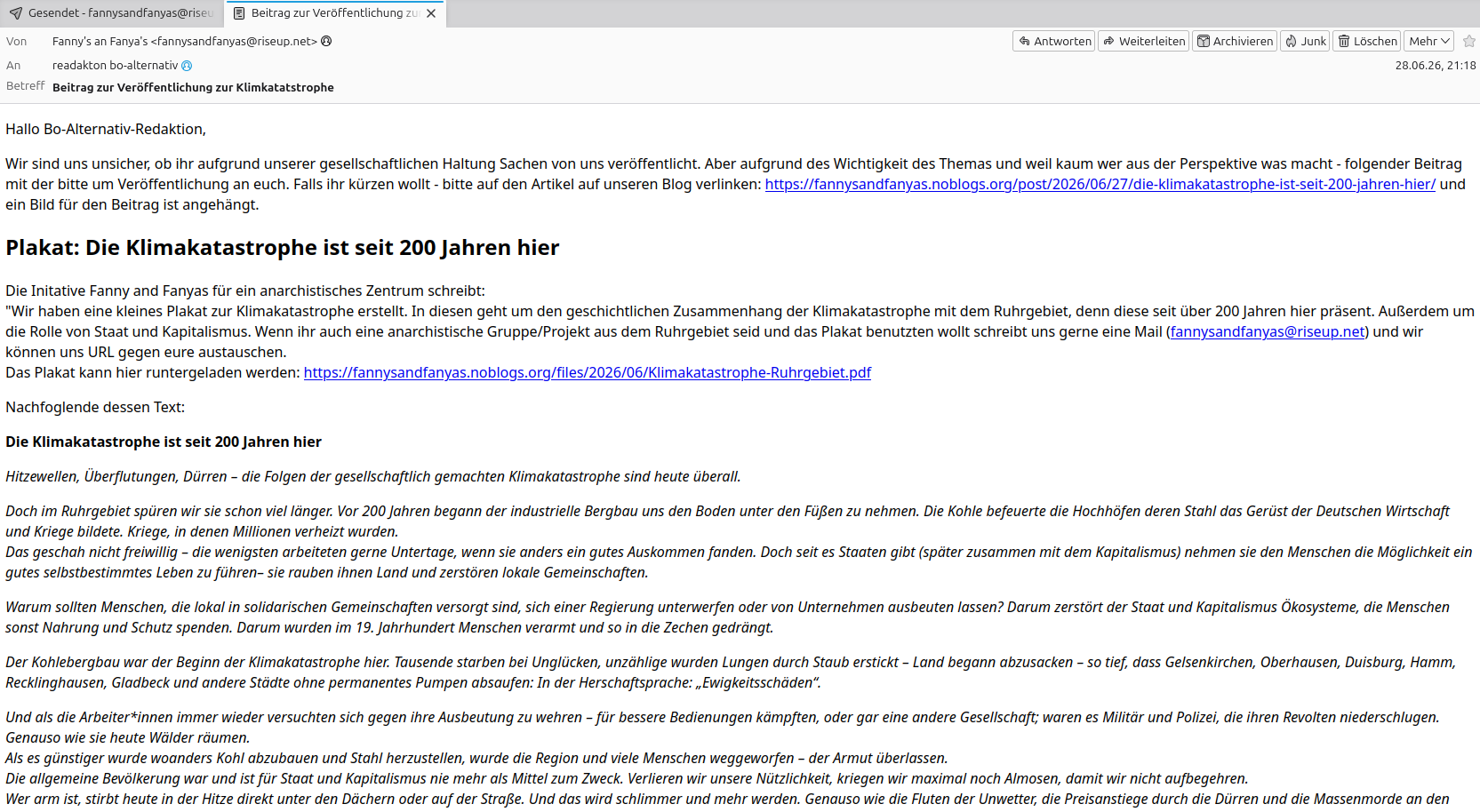1480x812 pixels.
Task: Expand the Mehr dropdown menu
Action: [1429, 41]
